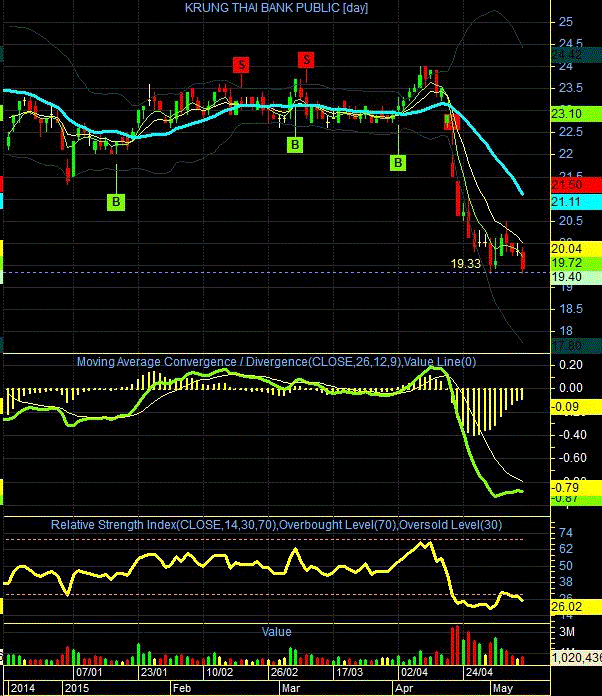This screenshot has height=696, width=602.
Task: Click the 26/02 date label
Action: [x=284, y=672]
